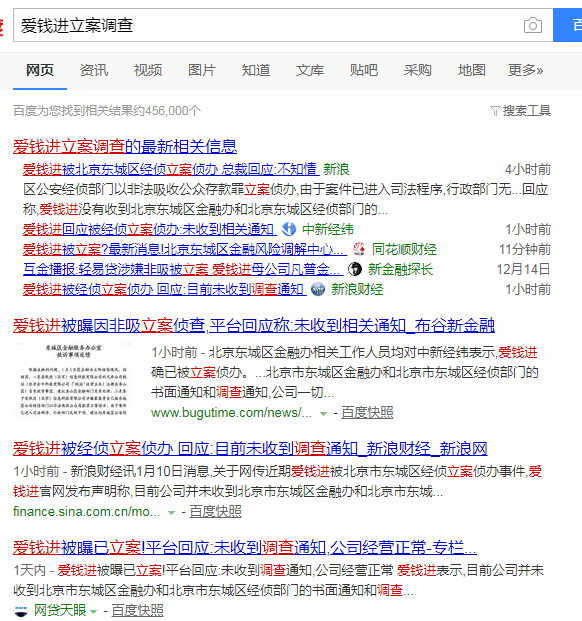
Task: Switch to the 视频 tab
Action: point(148,70)
